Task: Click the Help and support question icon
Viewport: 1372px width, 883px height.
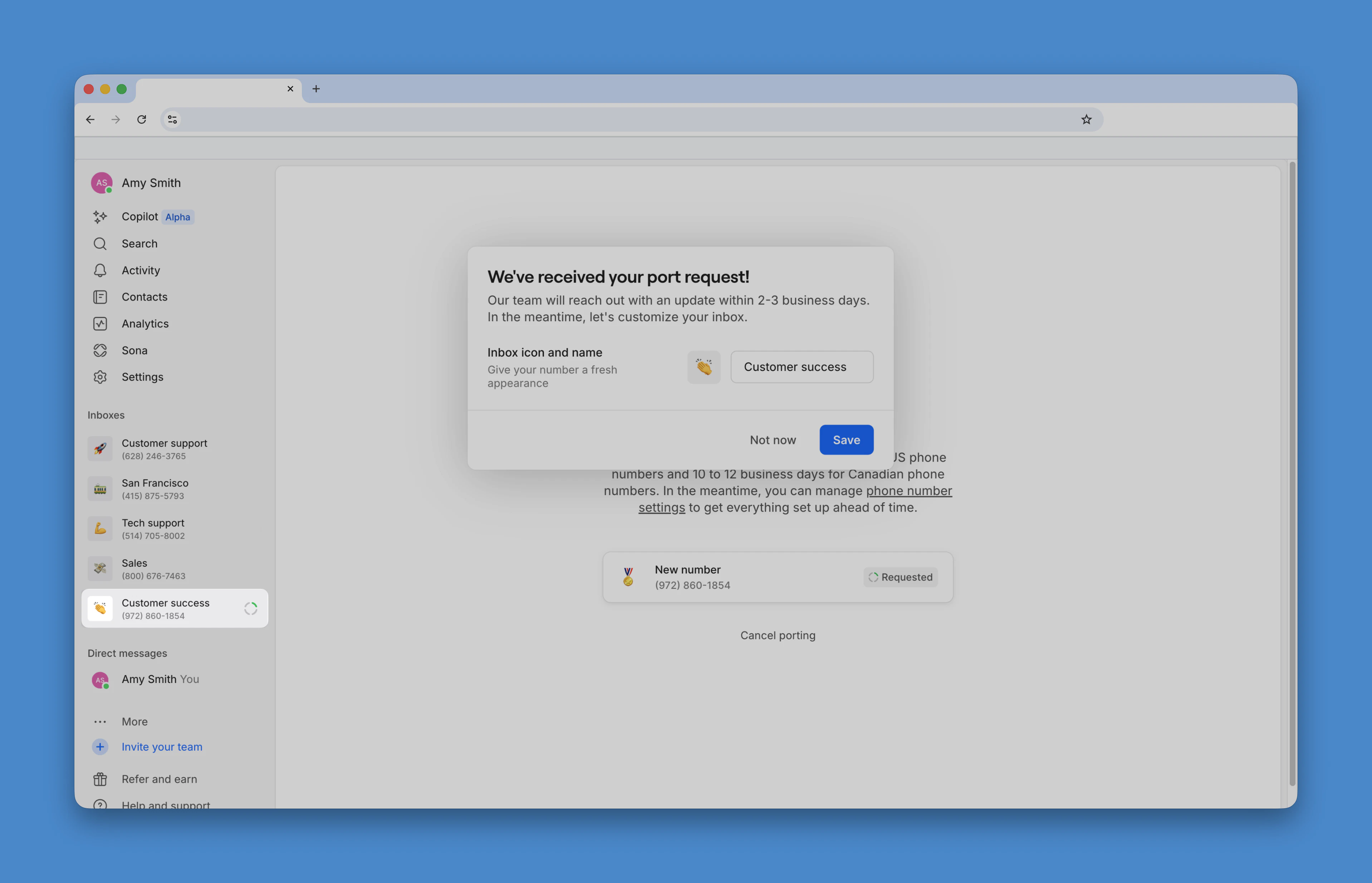Action: pos(100,804)
